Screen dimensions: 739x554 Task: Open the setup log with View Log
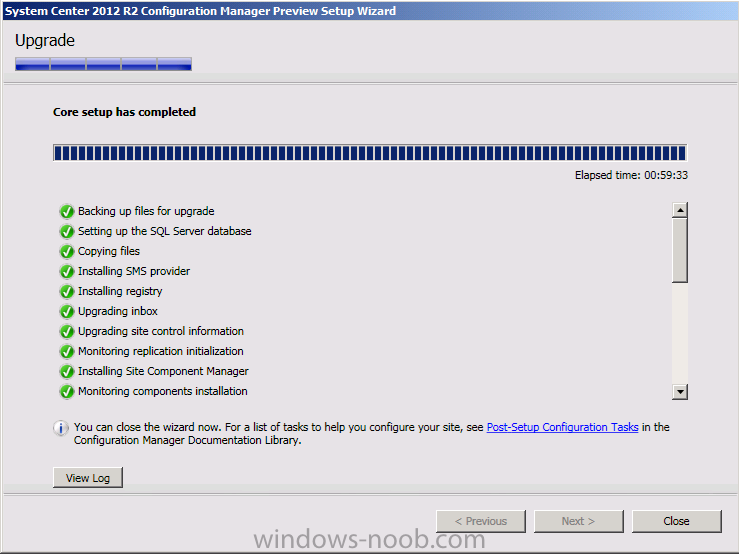pos(88,478)
